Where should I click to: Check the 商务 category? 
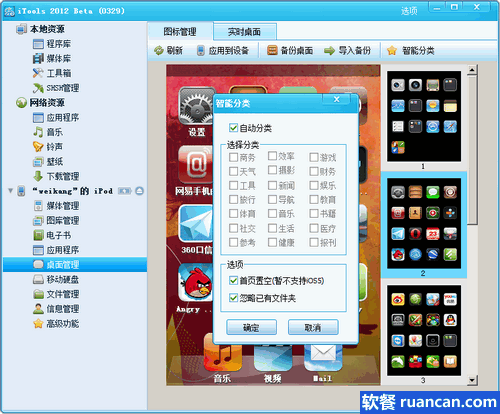[x=233, y=157]
